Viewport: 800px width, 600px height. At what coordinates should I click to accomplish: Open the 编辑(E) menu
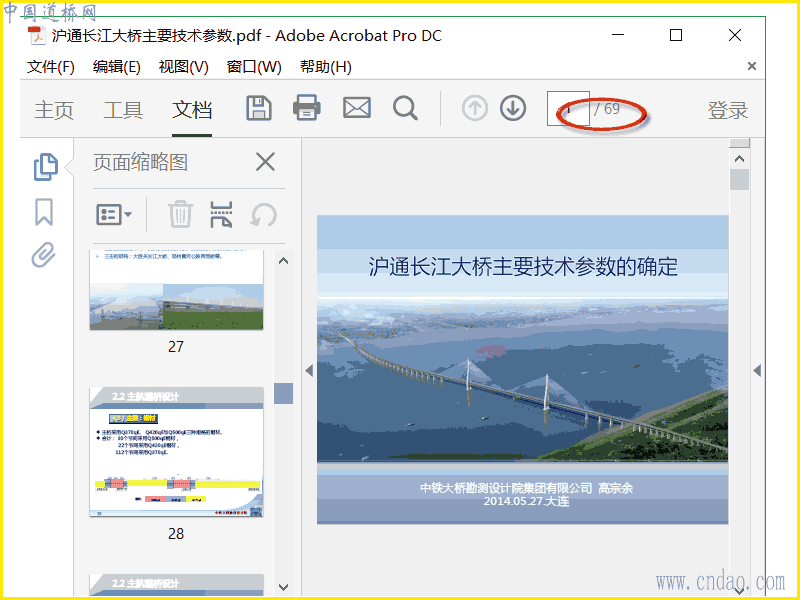(x=117, y=67)
